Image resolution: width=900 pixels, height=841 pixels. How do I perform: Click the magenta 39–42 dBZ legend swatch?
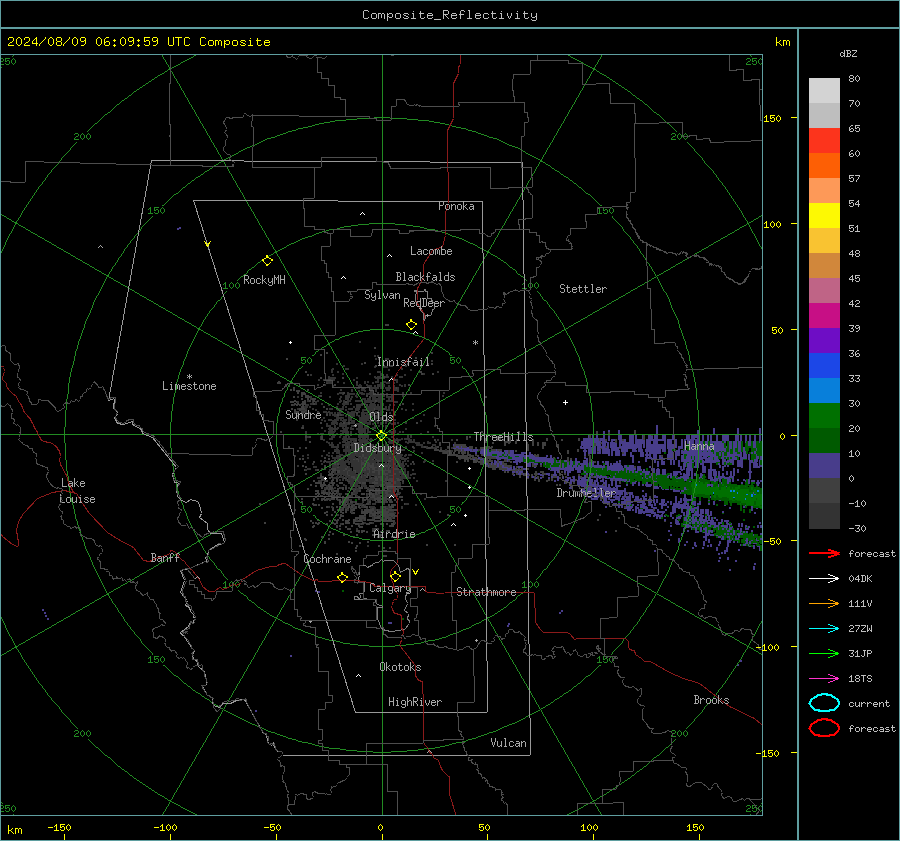tap(824, 316)
